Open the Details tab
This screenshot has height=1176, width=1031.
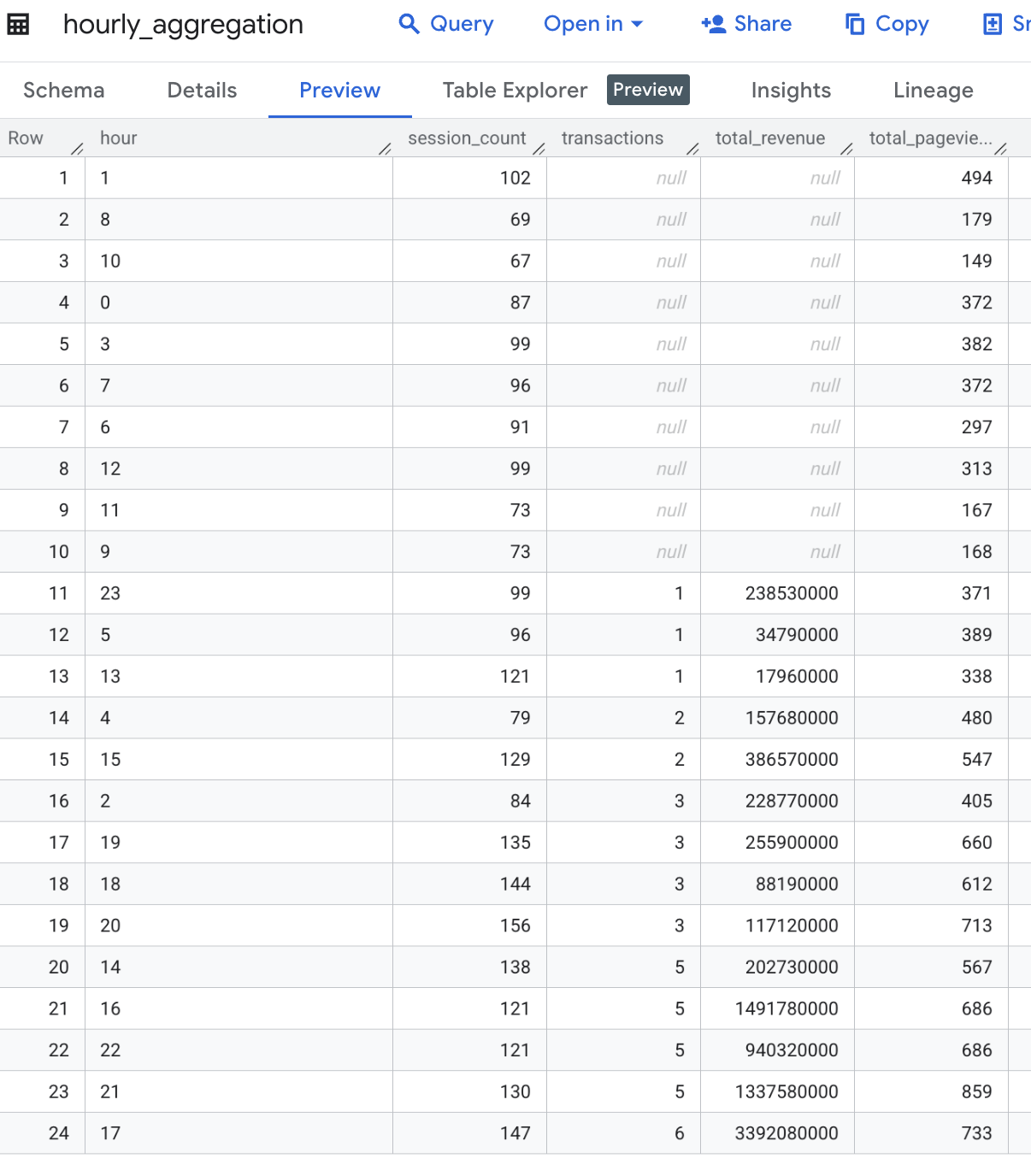[202, 91]
